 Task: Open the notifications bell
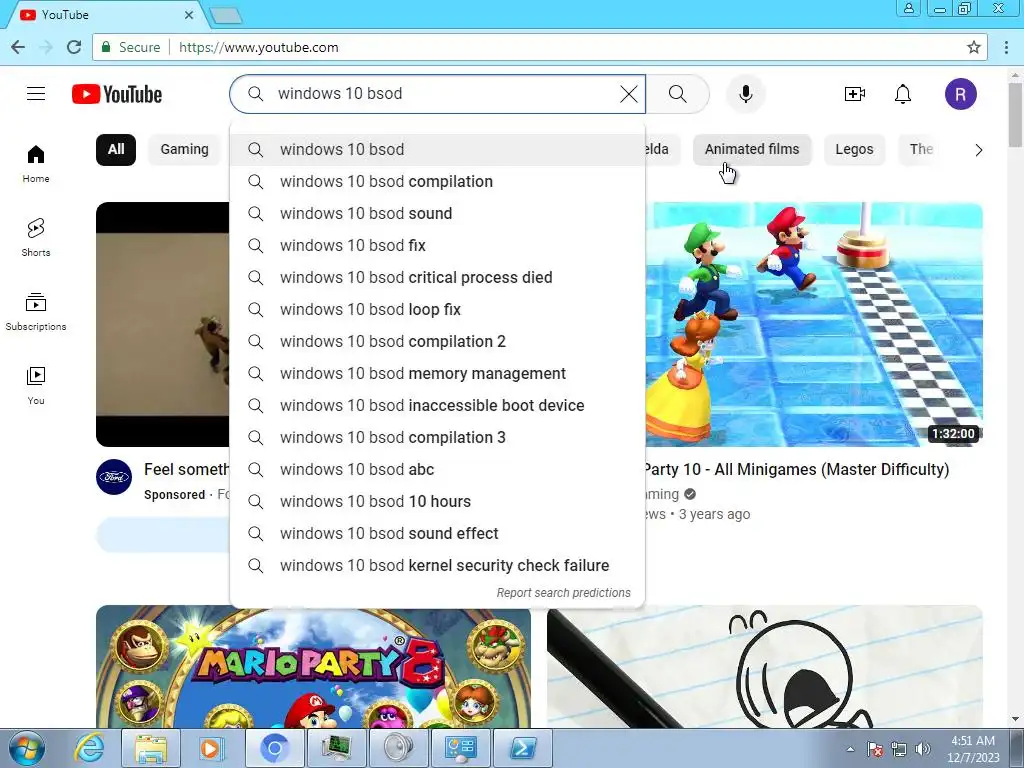[903, 94]
